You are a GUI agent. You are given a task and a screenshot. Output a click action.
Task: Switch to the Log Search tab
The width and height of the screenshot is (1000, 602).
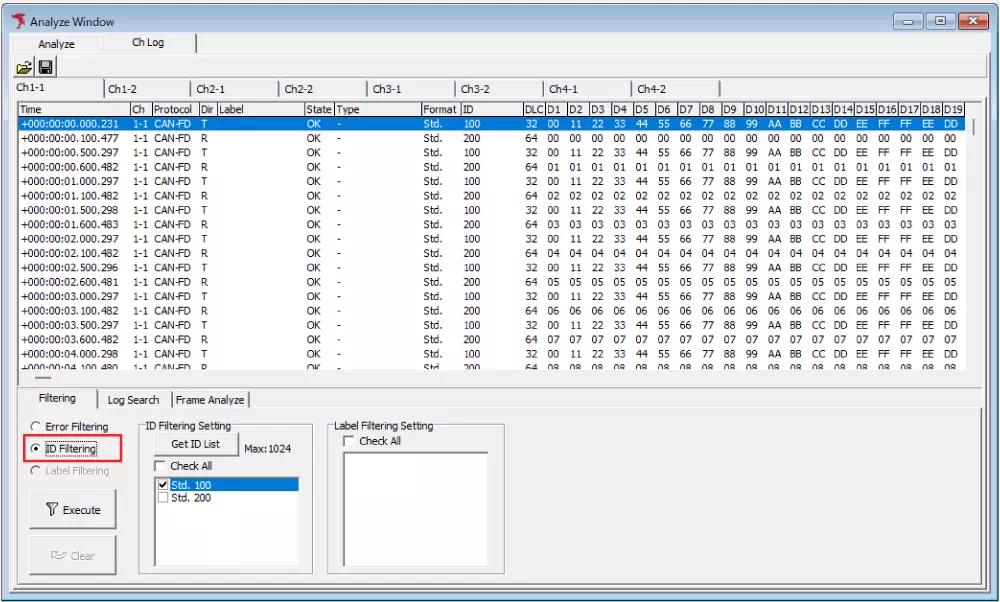[x=133, y=399]
